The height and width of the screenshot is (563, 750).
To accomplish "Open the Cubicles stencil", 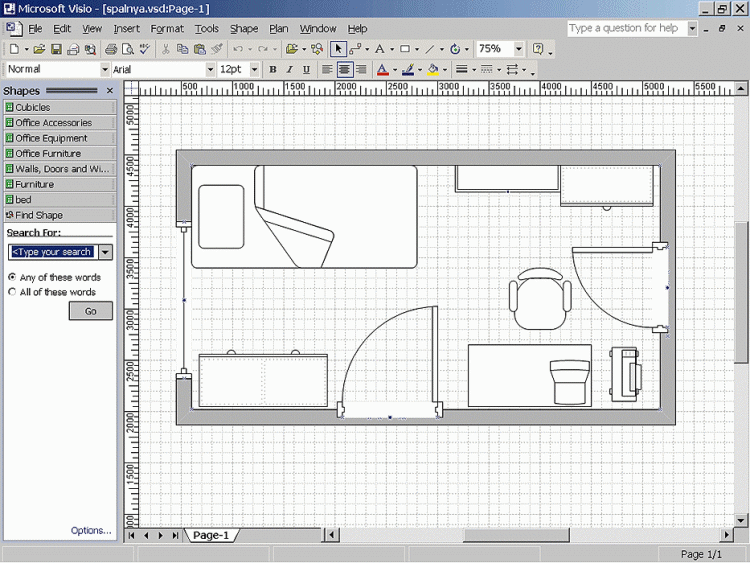I will pos(60,107).
